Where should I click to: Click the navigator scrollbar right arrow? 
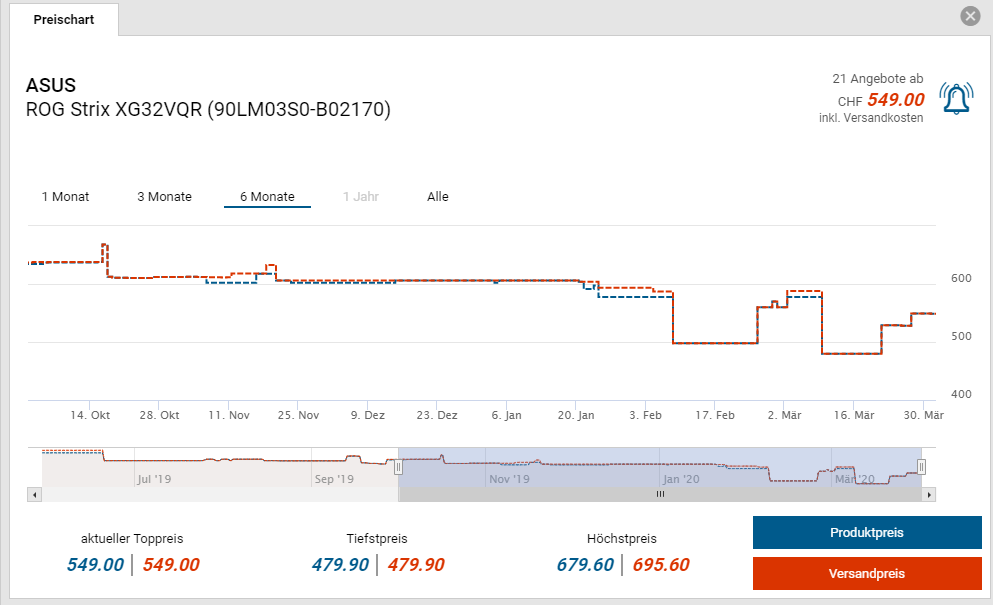pyautogui.click(x=929, y=494)
